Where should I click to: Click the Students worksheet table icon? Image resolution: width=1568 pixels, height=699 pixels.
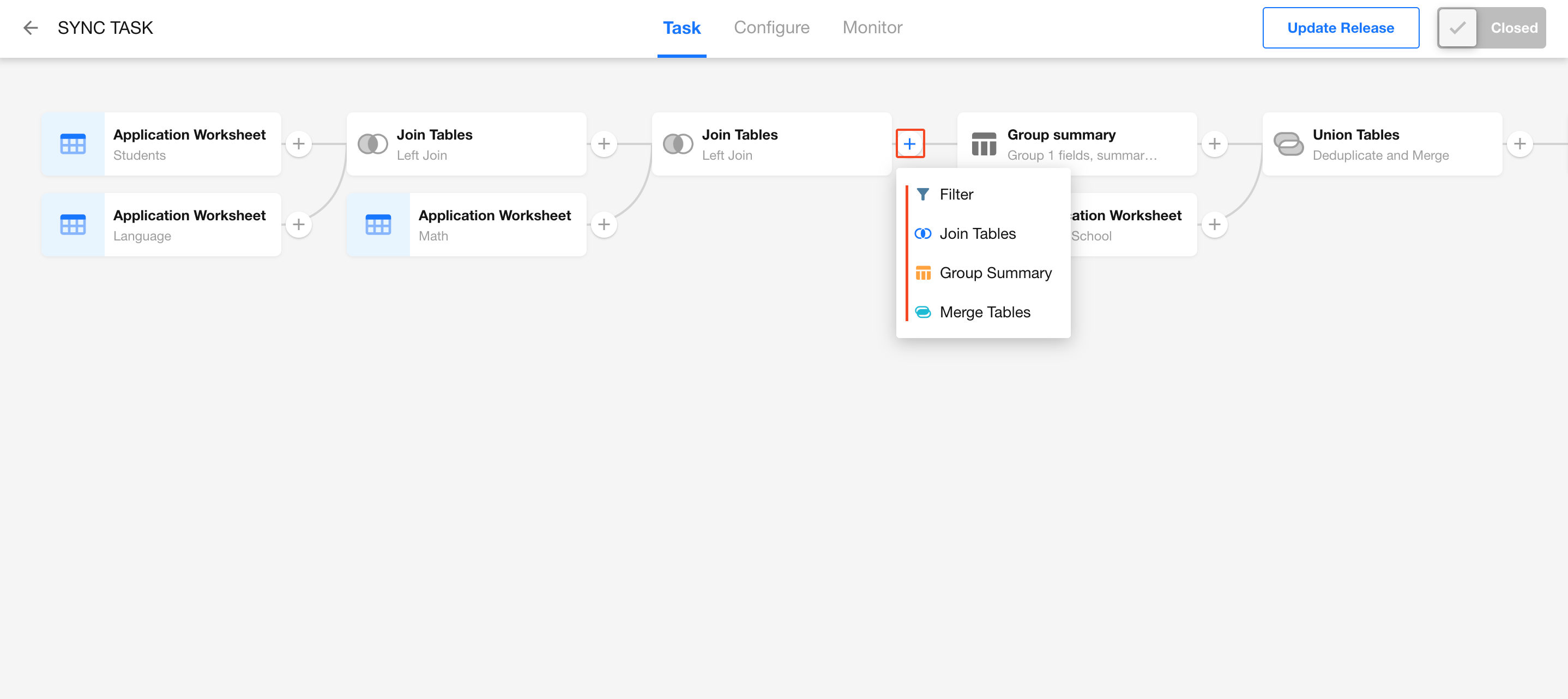(73, 144)
